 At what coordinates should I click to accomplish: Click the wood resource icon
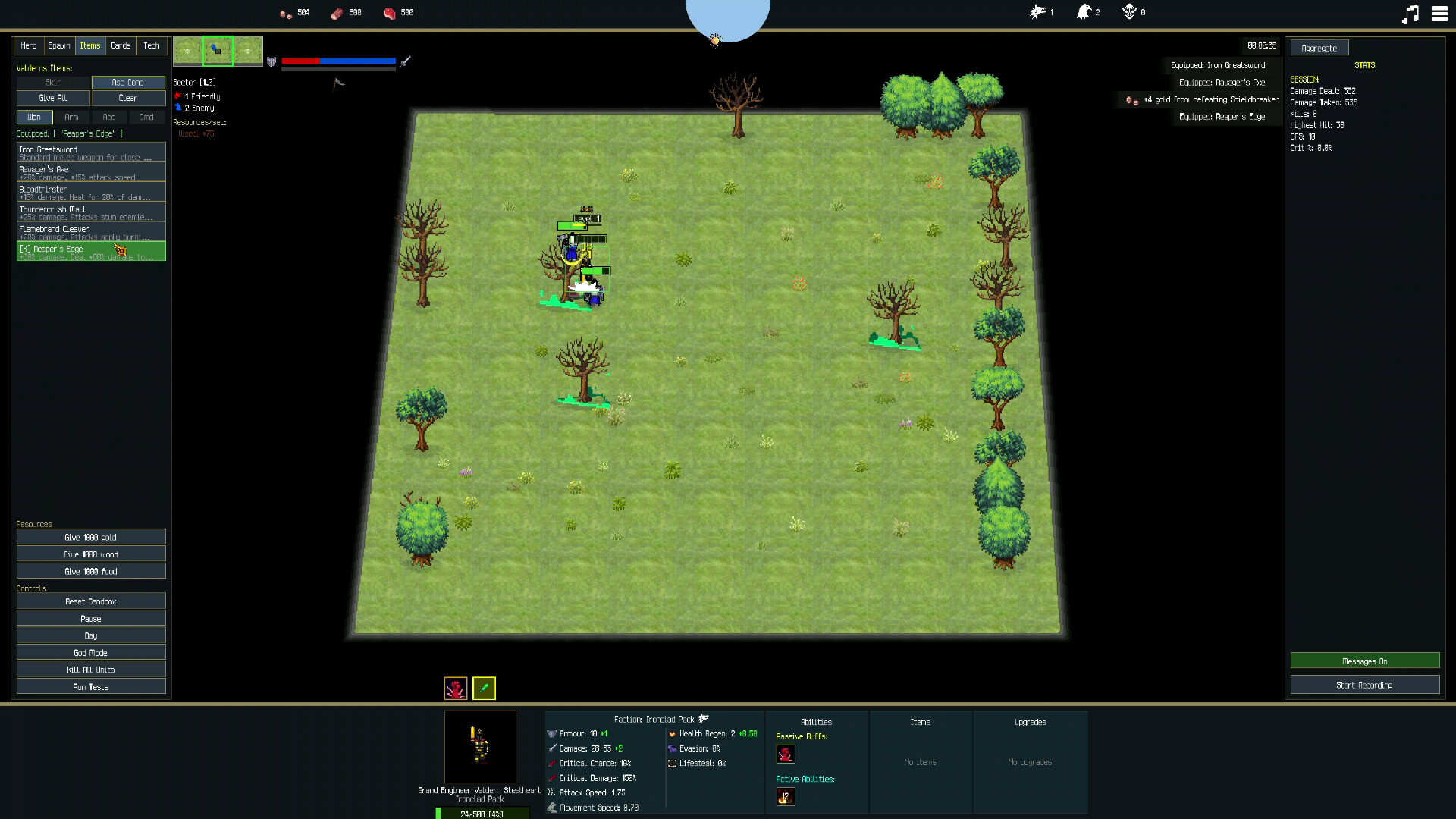(x=336, y=13)
